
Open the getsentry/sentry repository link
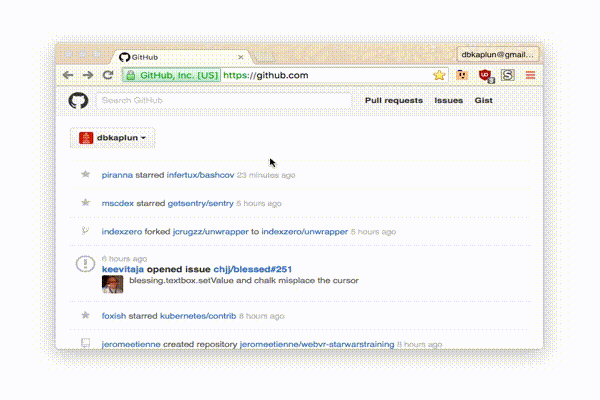[201, 203]
